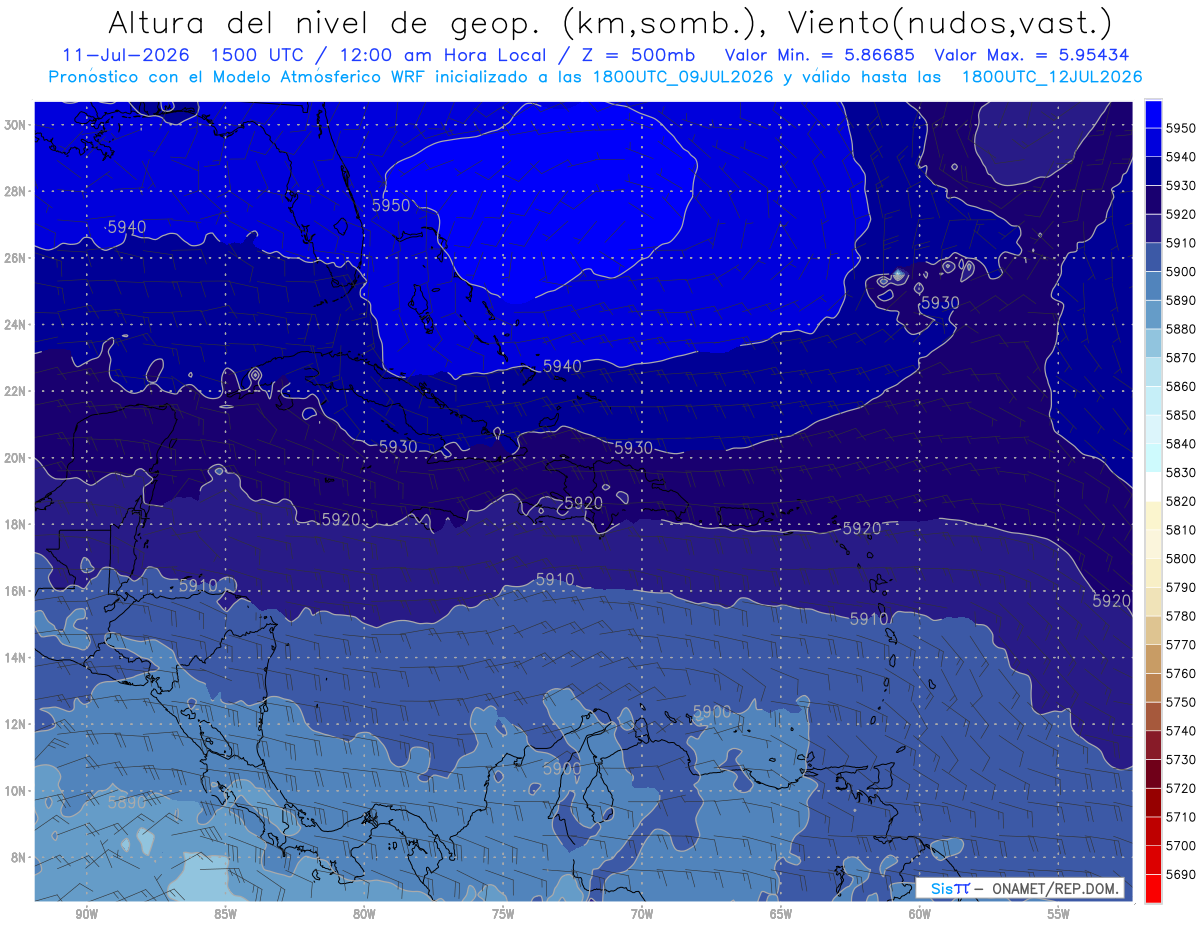Click the top bright blue legend swatch above 5950

coord(1153,113)
